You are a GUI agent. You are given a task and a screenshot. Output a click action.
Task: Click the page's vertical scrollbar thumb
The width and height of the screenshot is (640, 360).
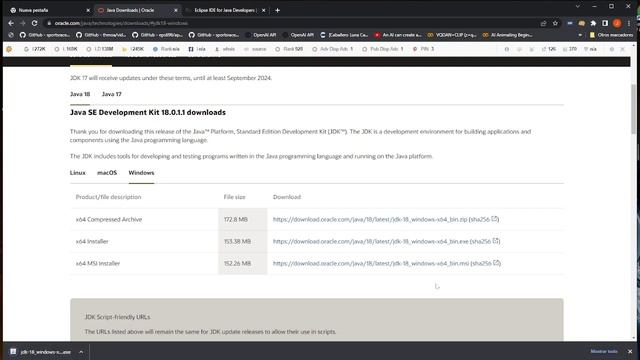[633, 109]
